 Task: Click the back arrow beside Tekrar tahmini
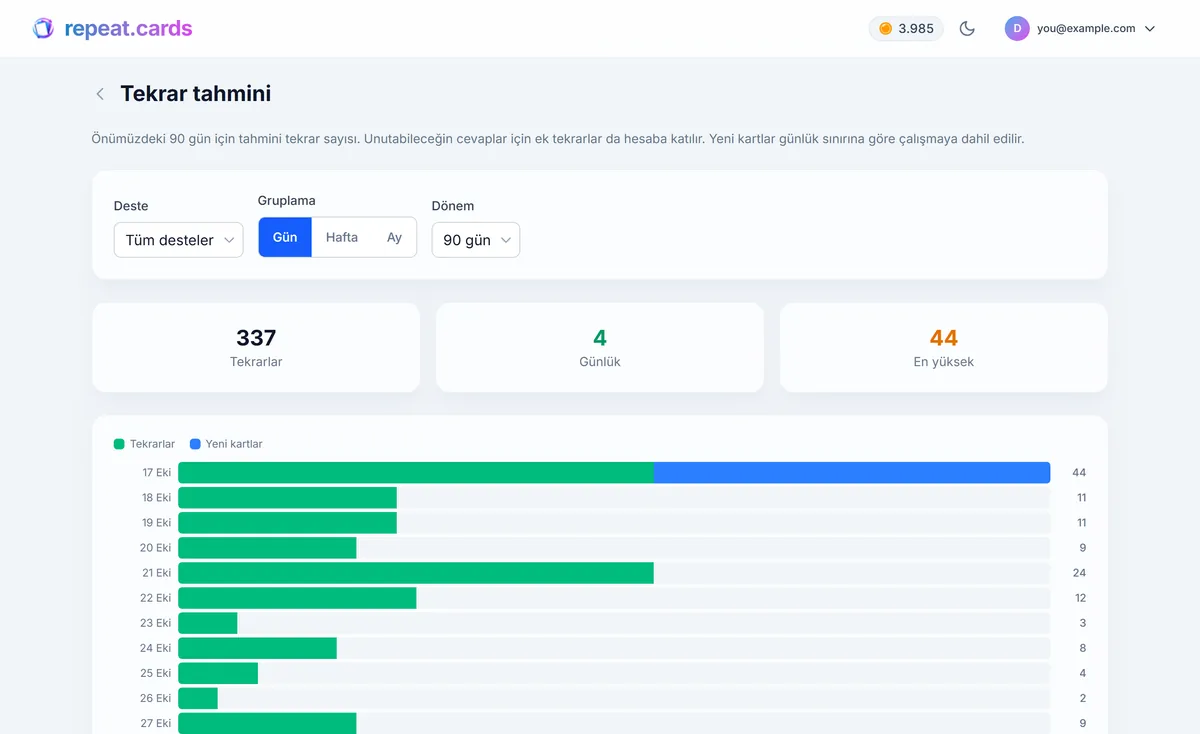click(100, 94)
